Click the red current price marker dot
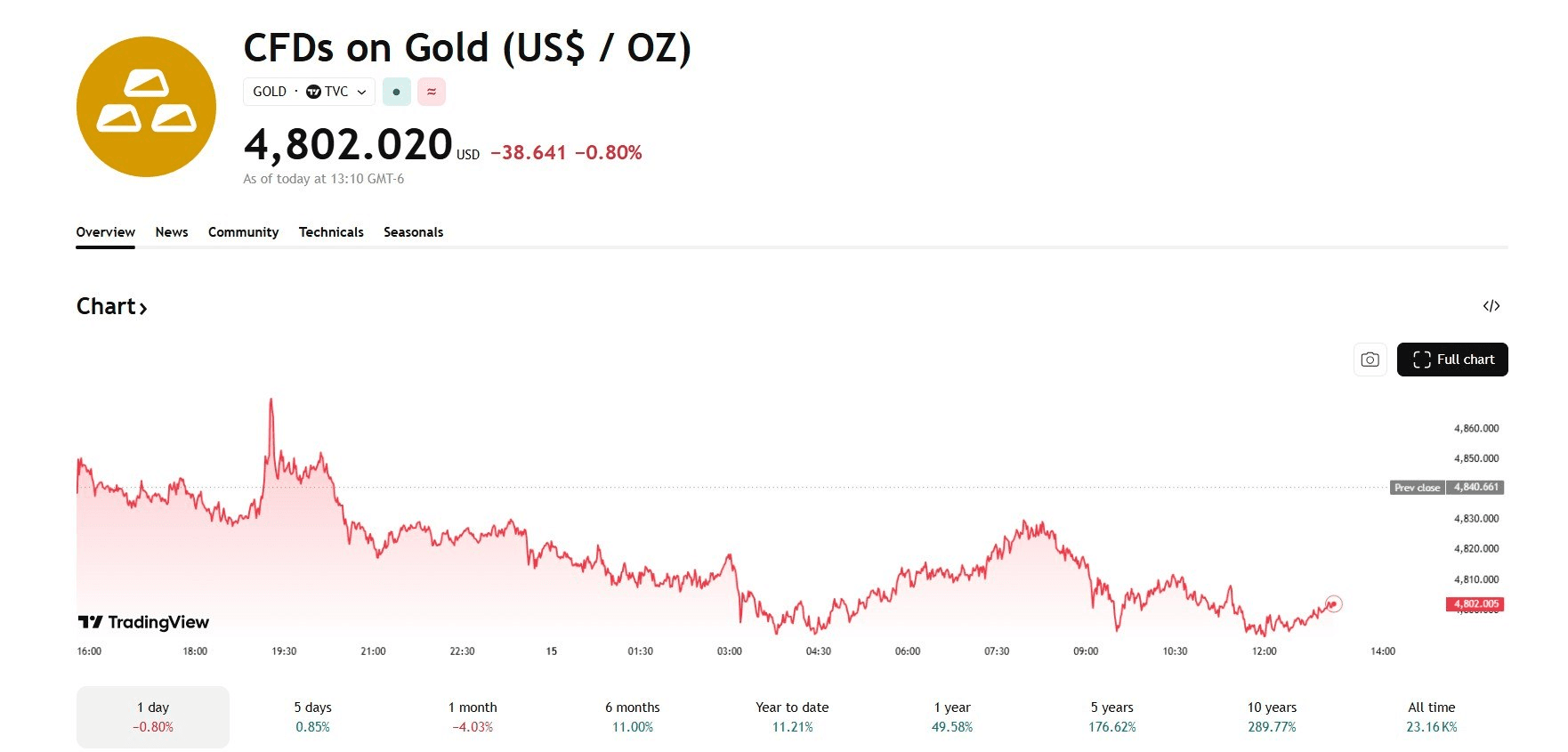This screenshot has height=752, width=1568. pyautogui.click(x=1333, y=604)
